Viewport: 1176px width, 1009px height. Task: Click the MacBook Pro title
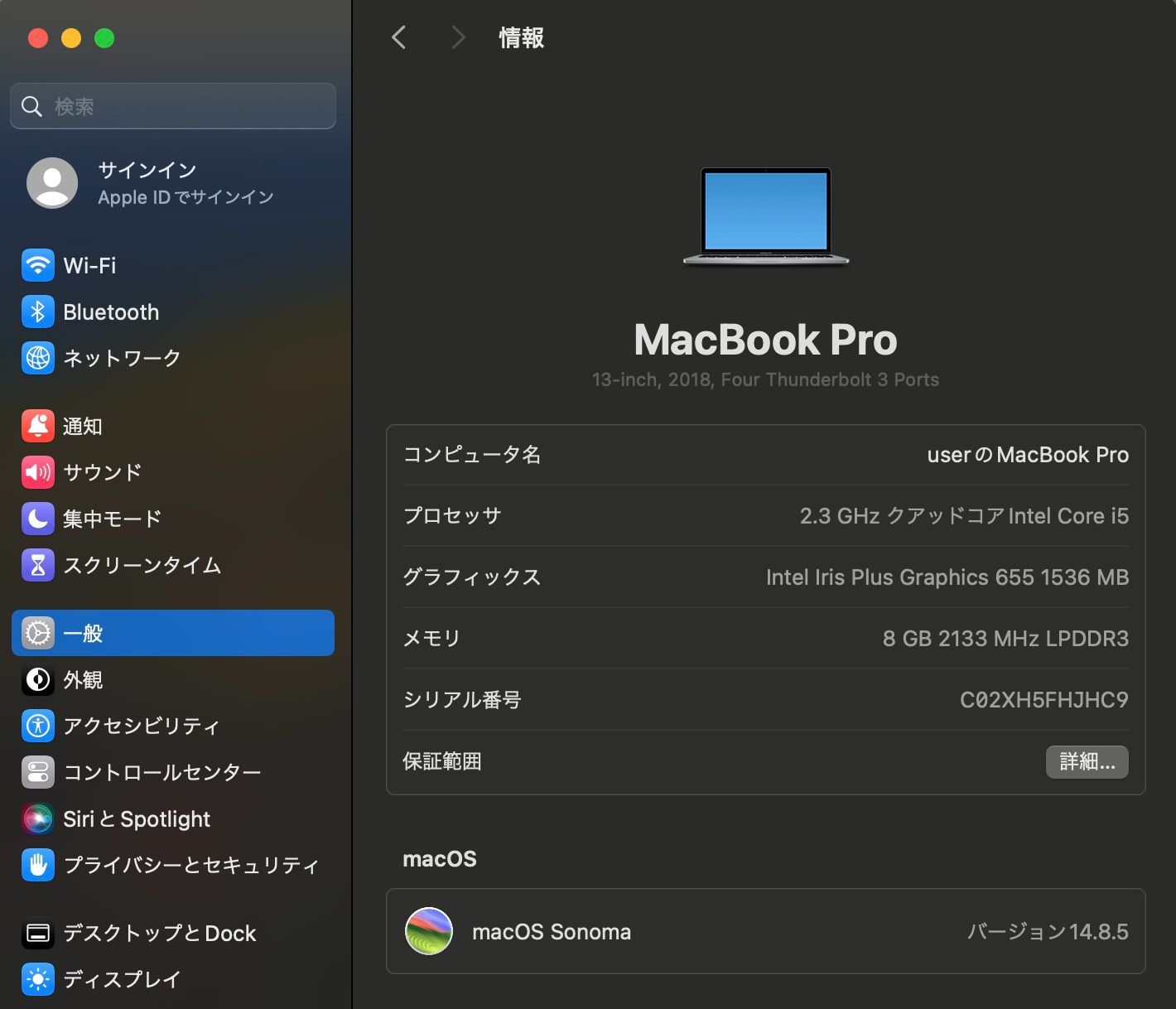(x=766, y=340)
